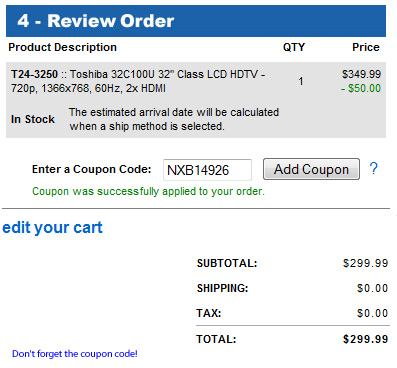Click the TAX amount $0.00
This screenshot has height=368, width=397.
click(x=372, y=313)
